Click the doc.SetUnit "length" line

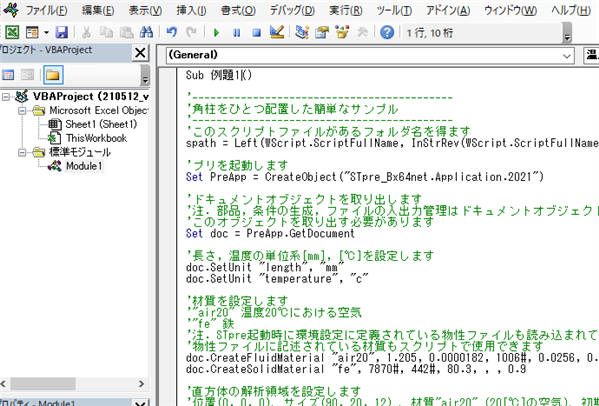pos(265,267)
